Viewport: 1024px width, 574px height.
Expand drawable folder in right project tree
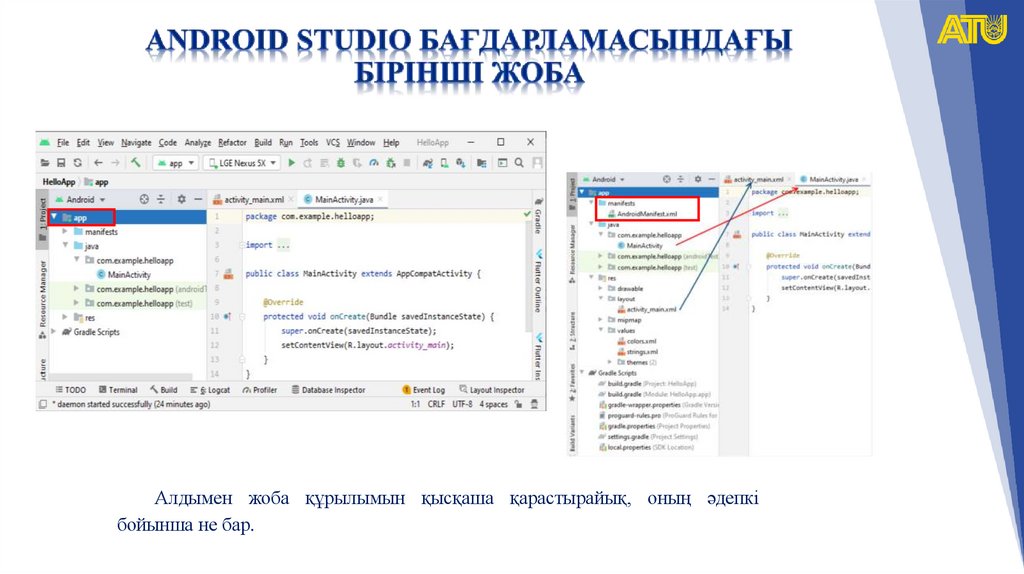coord(601,288)
